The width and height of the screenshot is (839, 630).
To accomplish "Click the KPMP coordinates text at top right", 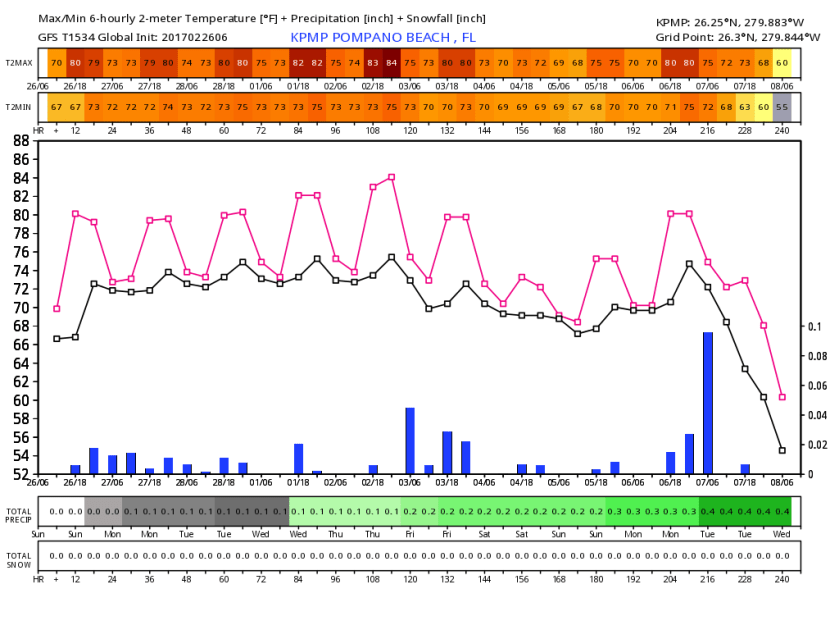I will [x=730, y=21].
